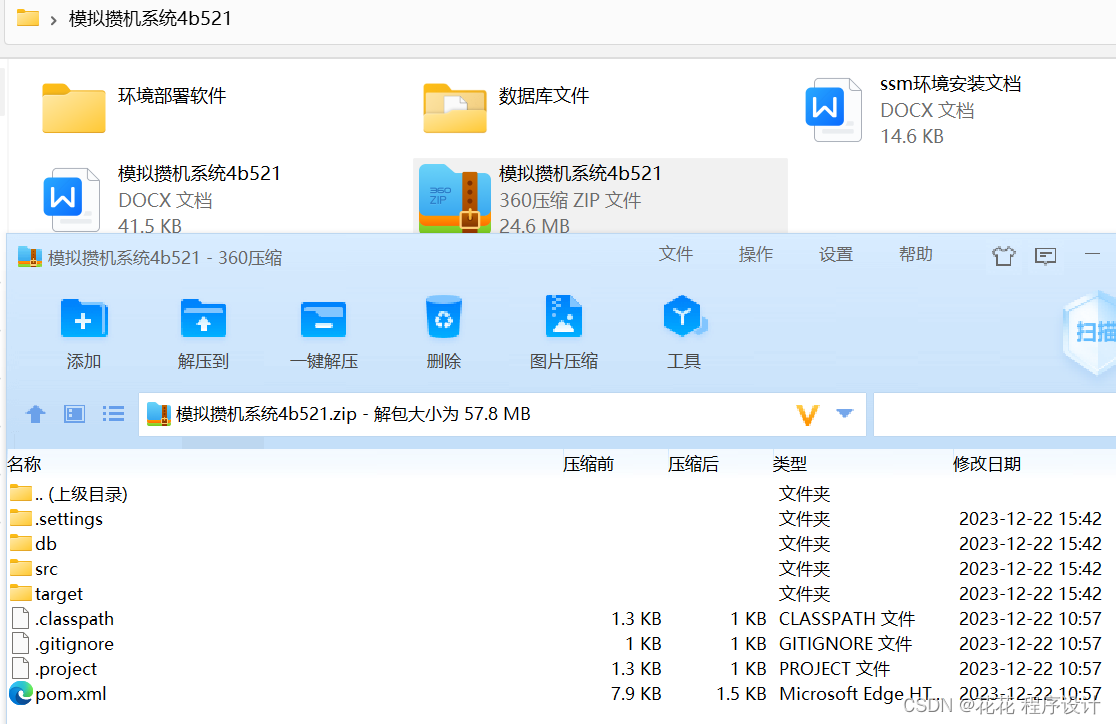This screenshot has height=724, width=1116.
Task: Click the PROJECT 文件 type cell
Action: pyautogui.click(x=834, y=668)
